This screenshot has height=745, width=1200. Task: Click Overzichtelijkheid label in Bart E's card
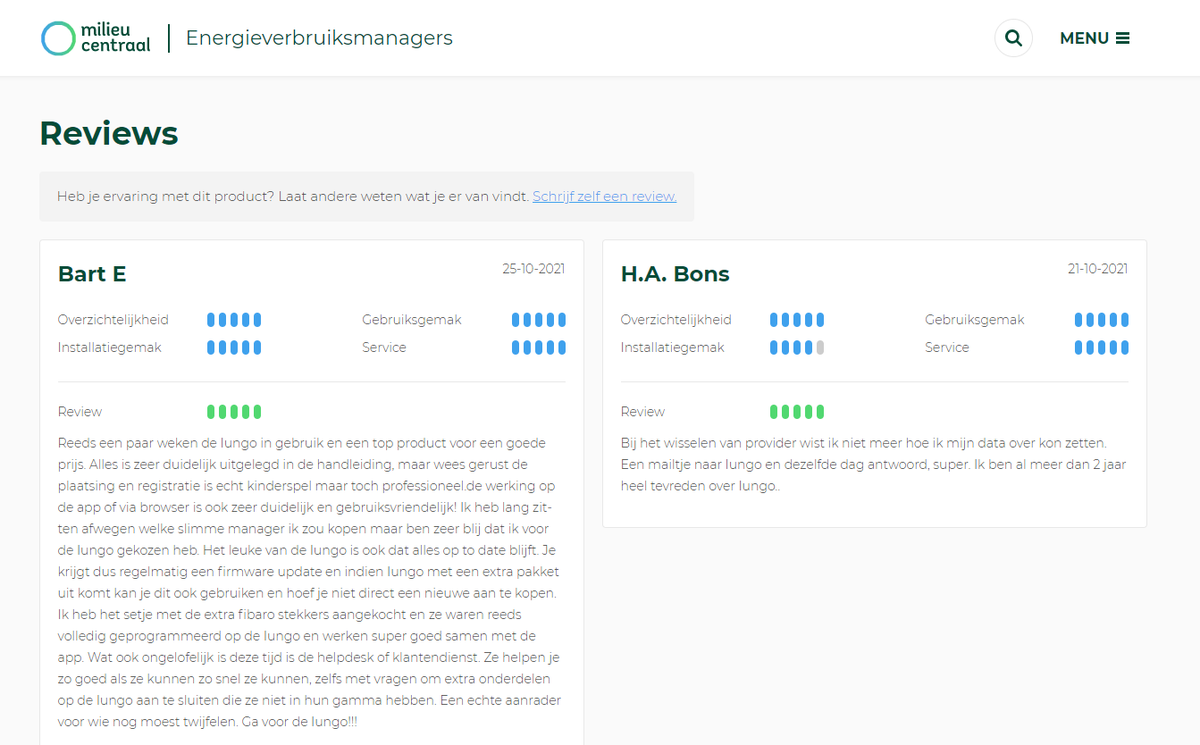(113, 320)
